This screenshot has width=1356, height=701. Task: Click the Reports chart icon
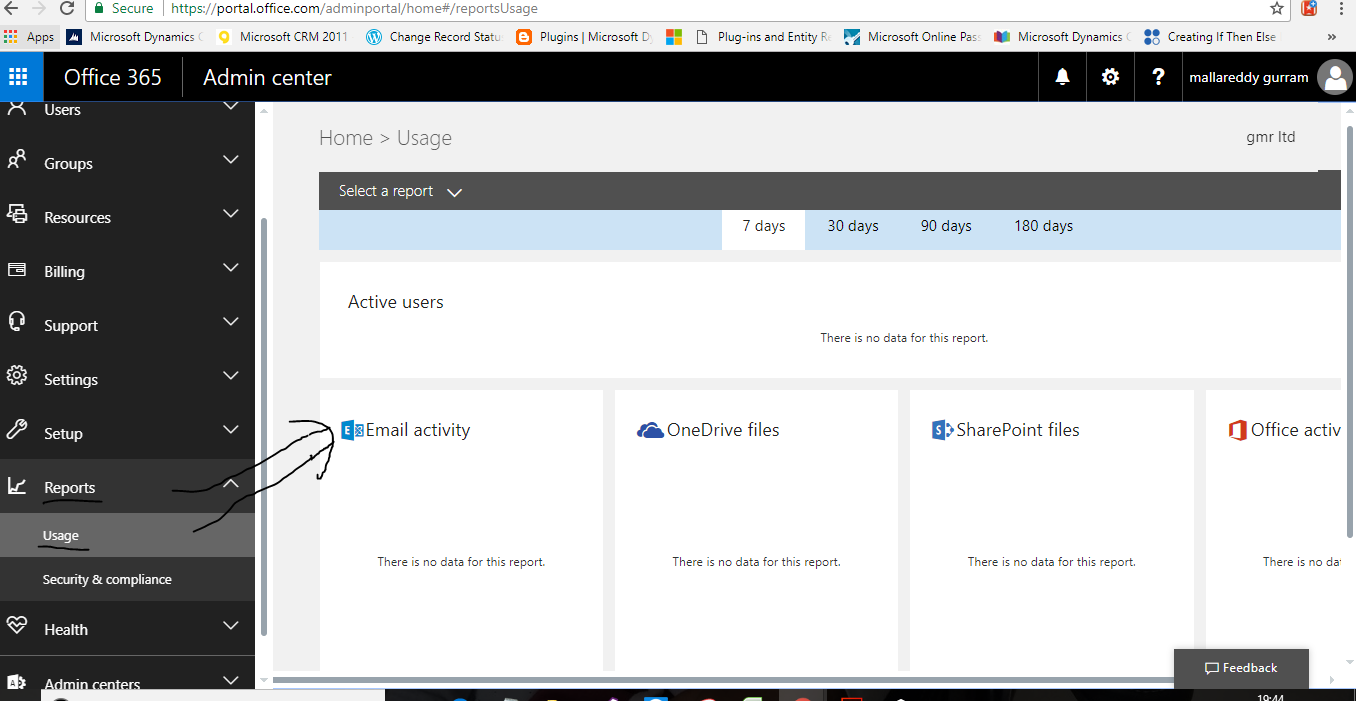click(x=17, y=485)
